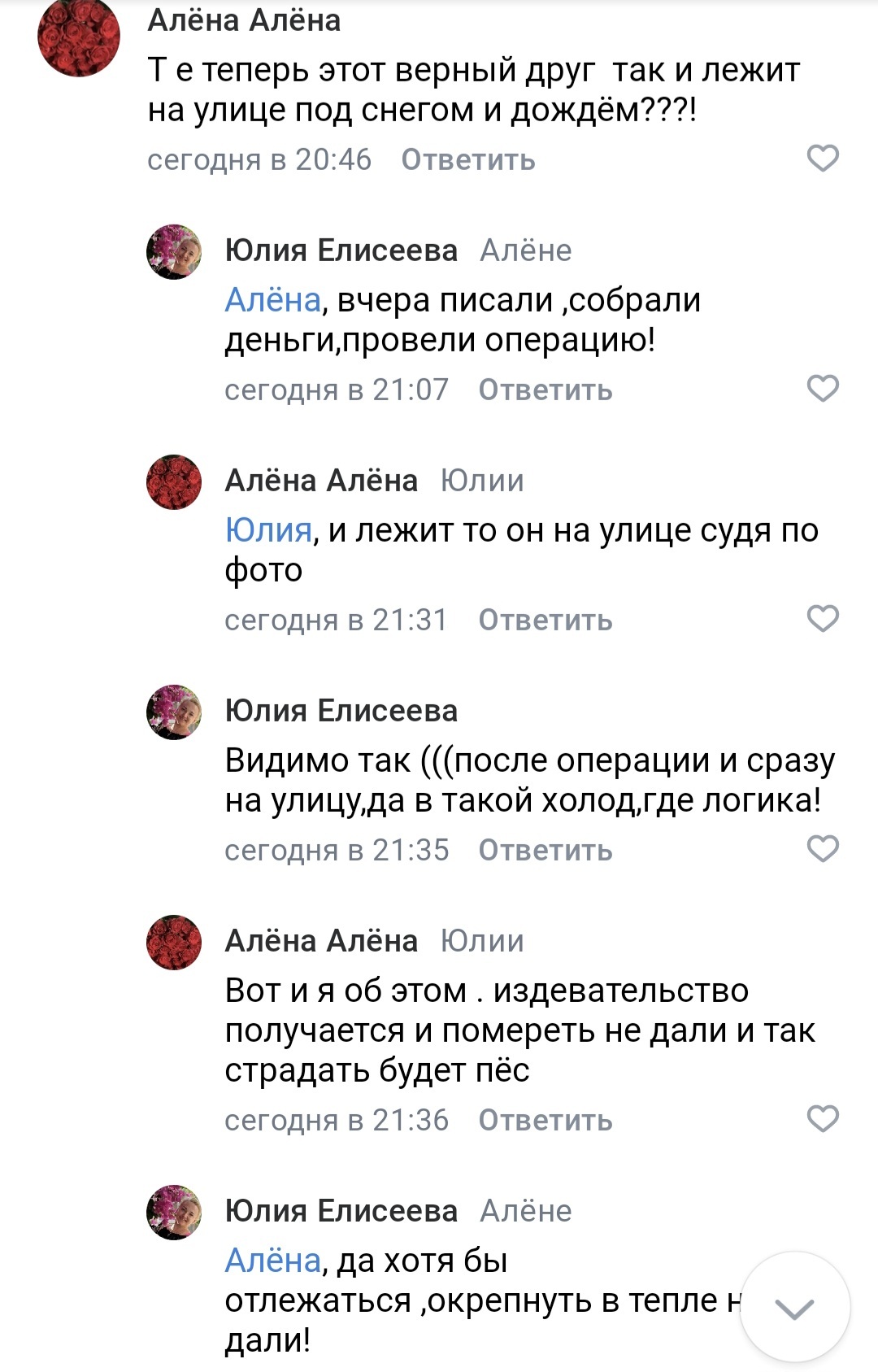Like Алёна's comment posted at 20:46
Screen dimensions: 878x1372
[823, 158]
